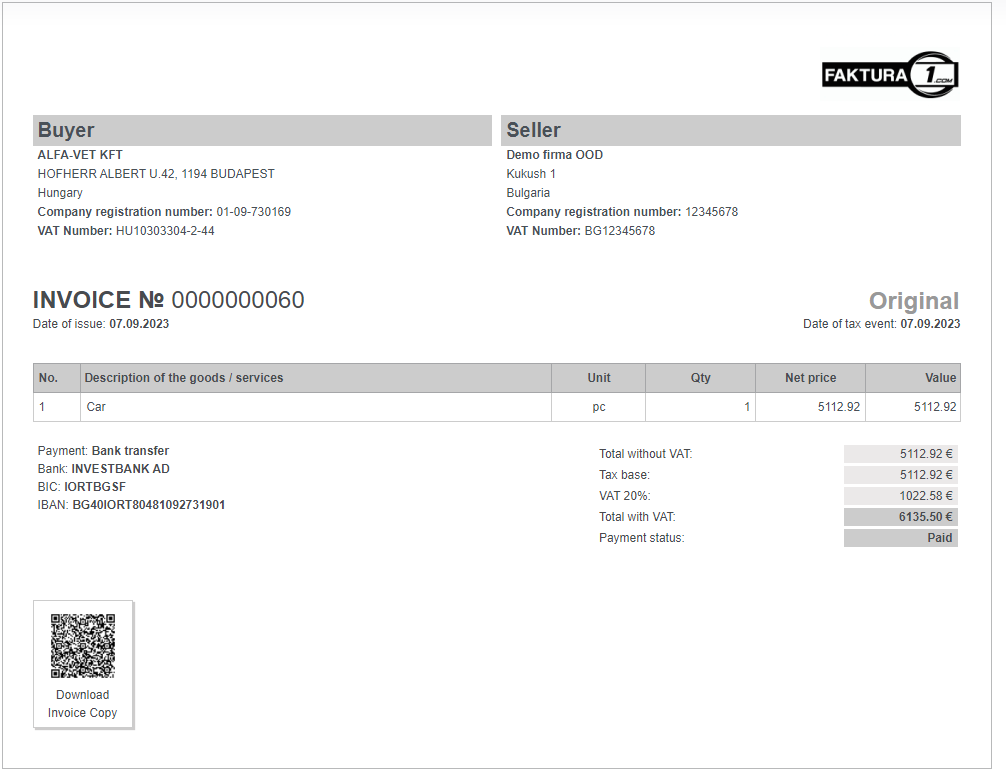Click the IBAN BG40IORT80481092731901
This screenshot has height=779, width=1006.
(149, 505)
